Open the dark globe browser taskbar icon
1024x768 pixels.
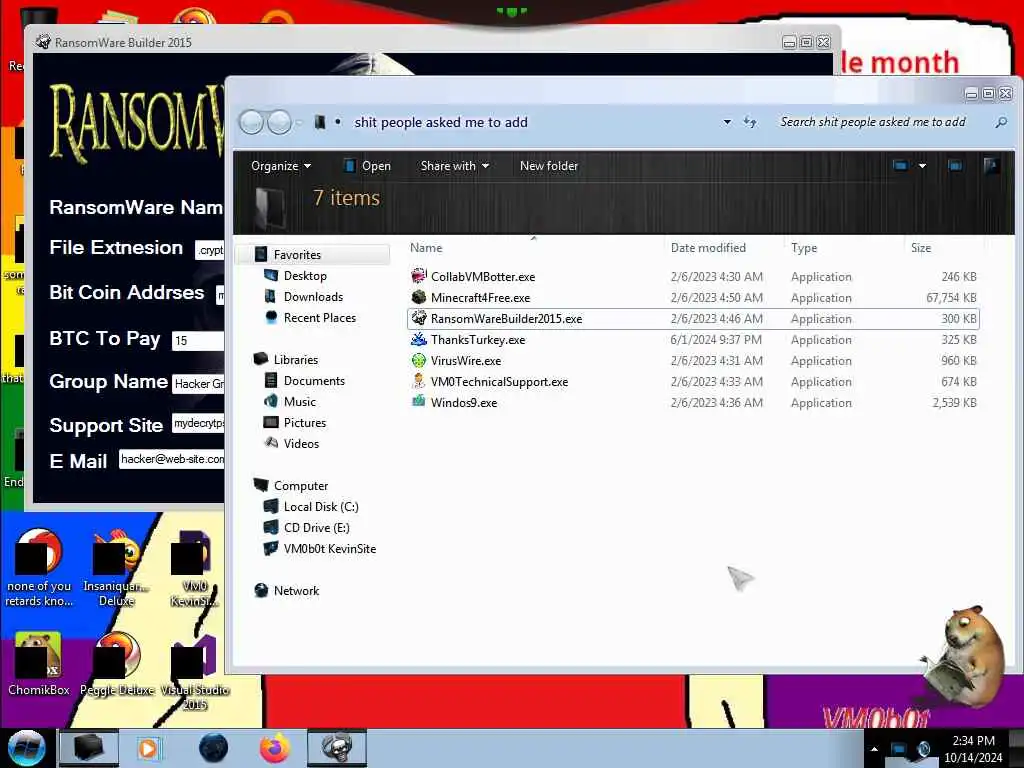tap(214, 748)
